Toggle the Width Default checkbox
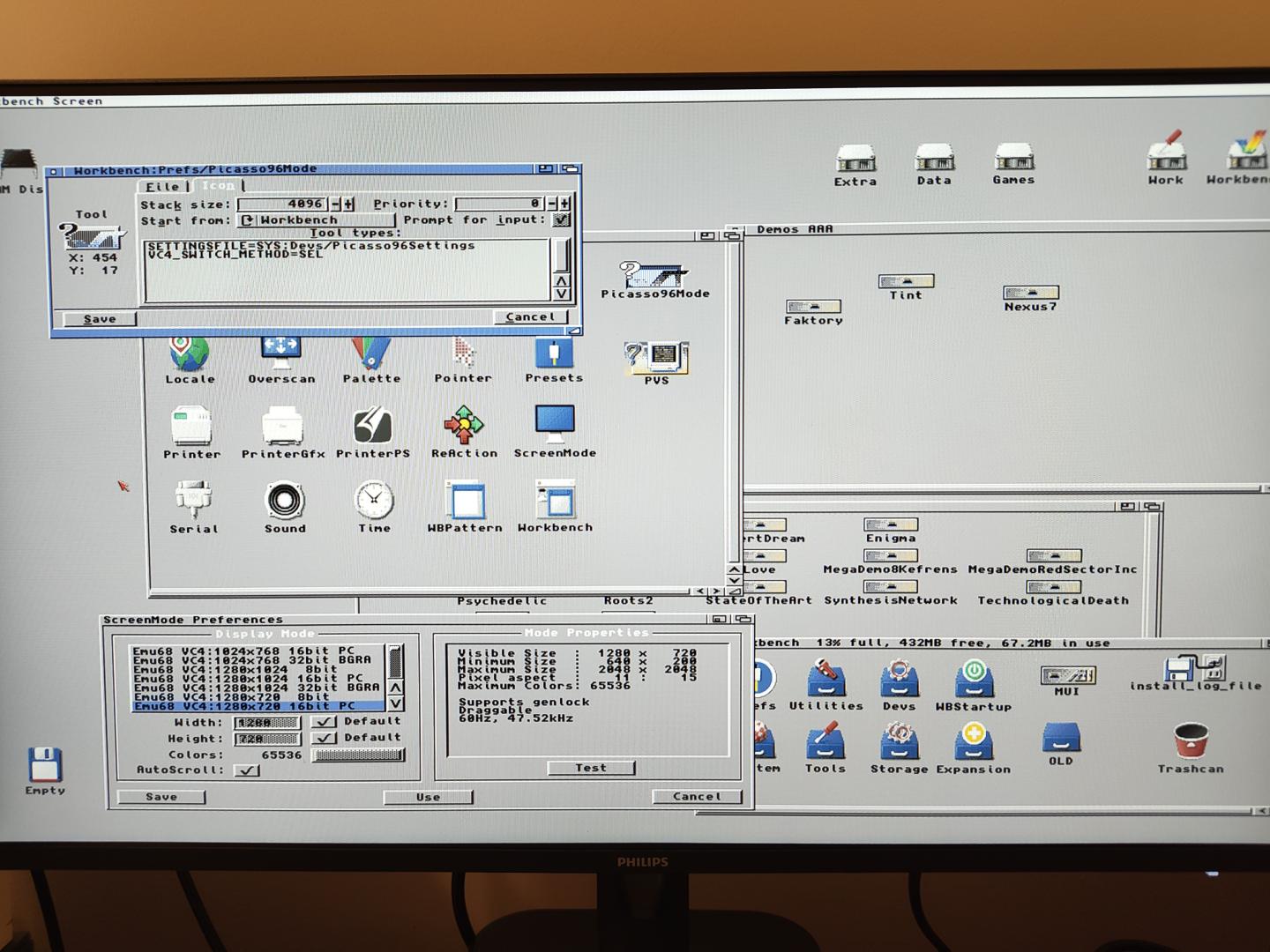Viewport: 1270px width, 952px height. (x=325, y=721)
